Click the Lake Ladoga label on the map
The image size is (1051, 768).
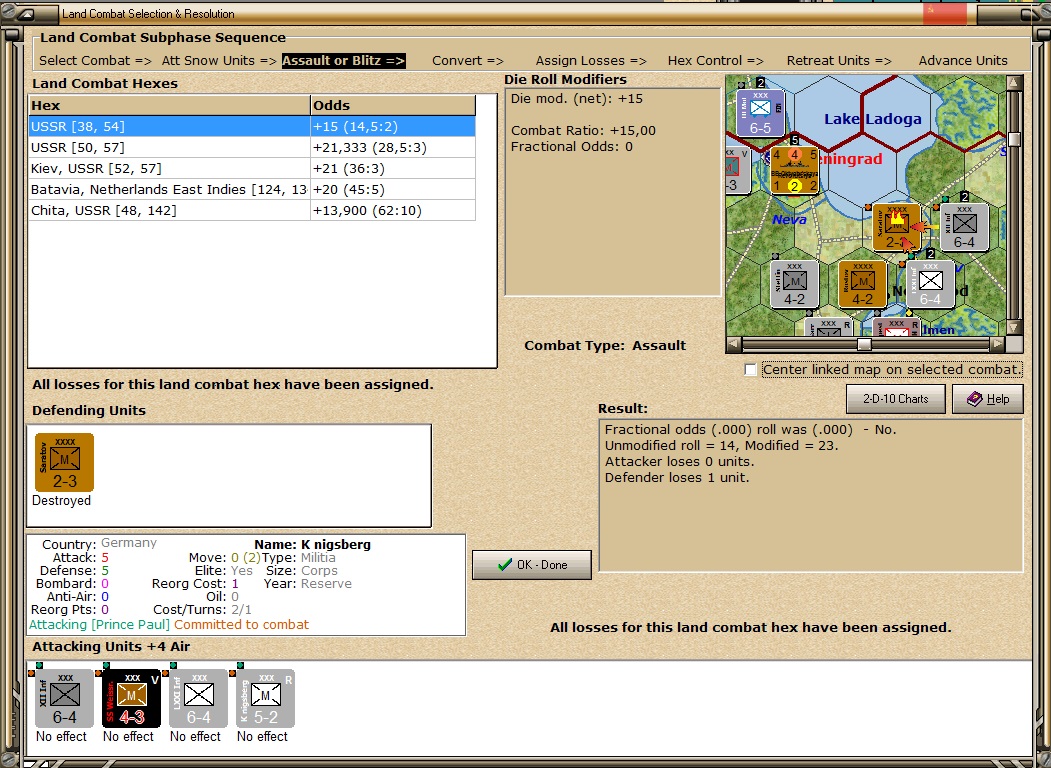pyautogui.click(x=873, y=119)
